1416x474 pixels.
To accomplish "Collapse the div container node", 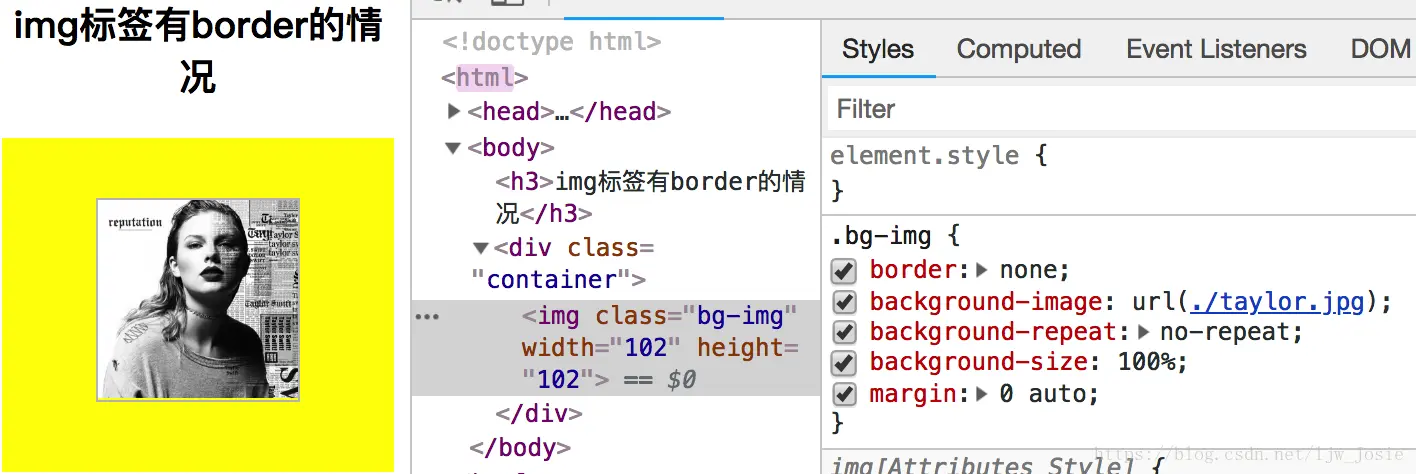I will click(x=480, y=248).
